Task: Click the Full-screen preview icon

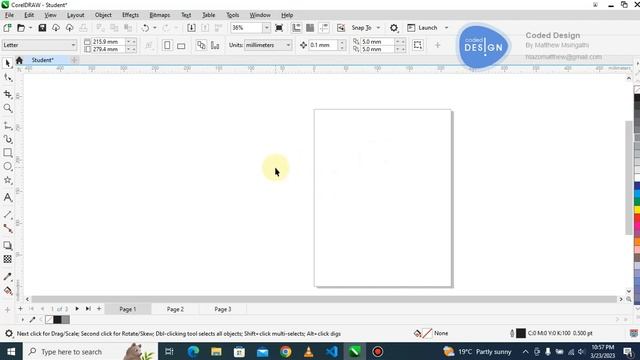Action: tap(279, 28)
